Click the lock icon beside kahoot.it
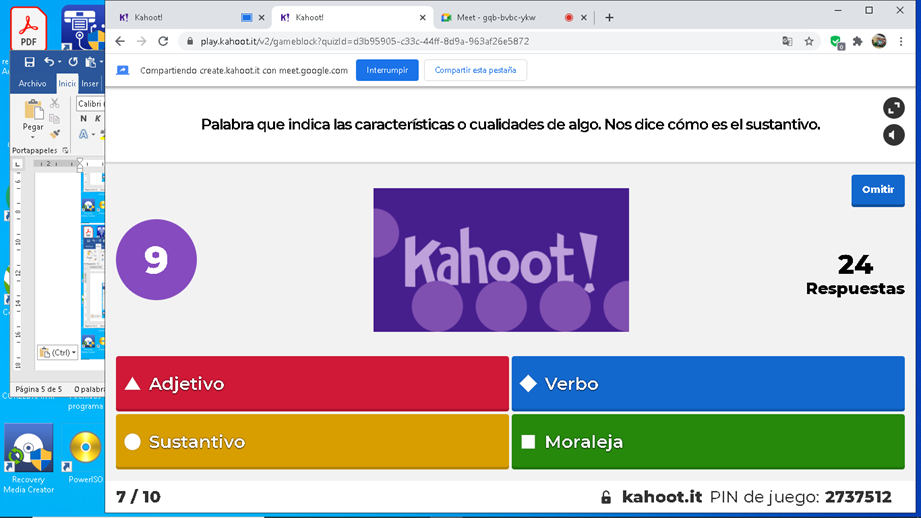This screenshot has height=518, width=921. pos(606,497)
